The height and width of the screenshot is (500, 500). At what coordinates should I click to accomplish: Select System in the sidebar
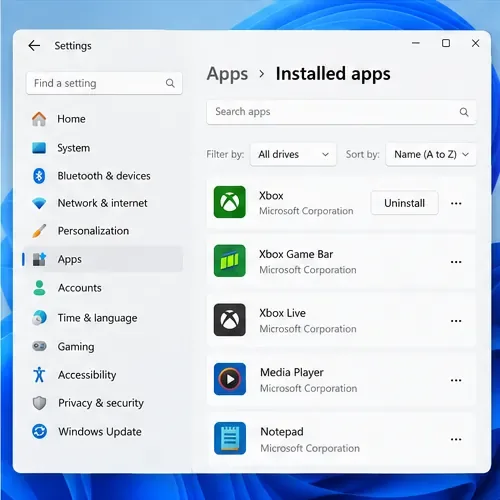pyautogui.click(x=103, y=148)
